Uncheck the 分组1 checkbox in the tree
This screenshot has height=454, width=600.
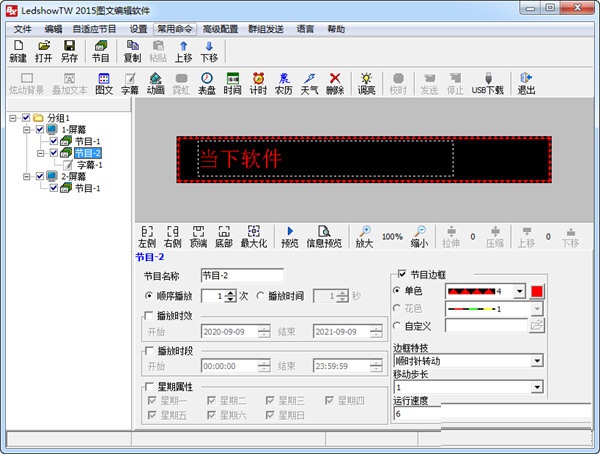(26, 118)
